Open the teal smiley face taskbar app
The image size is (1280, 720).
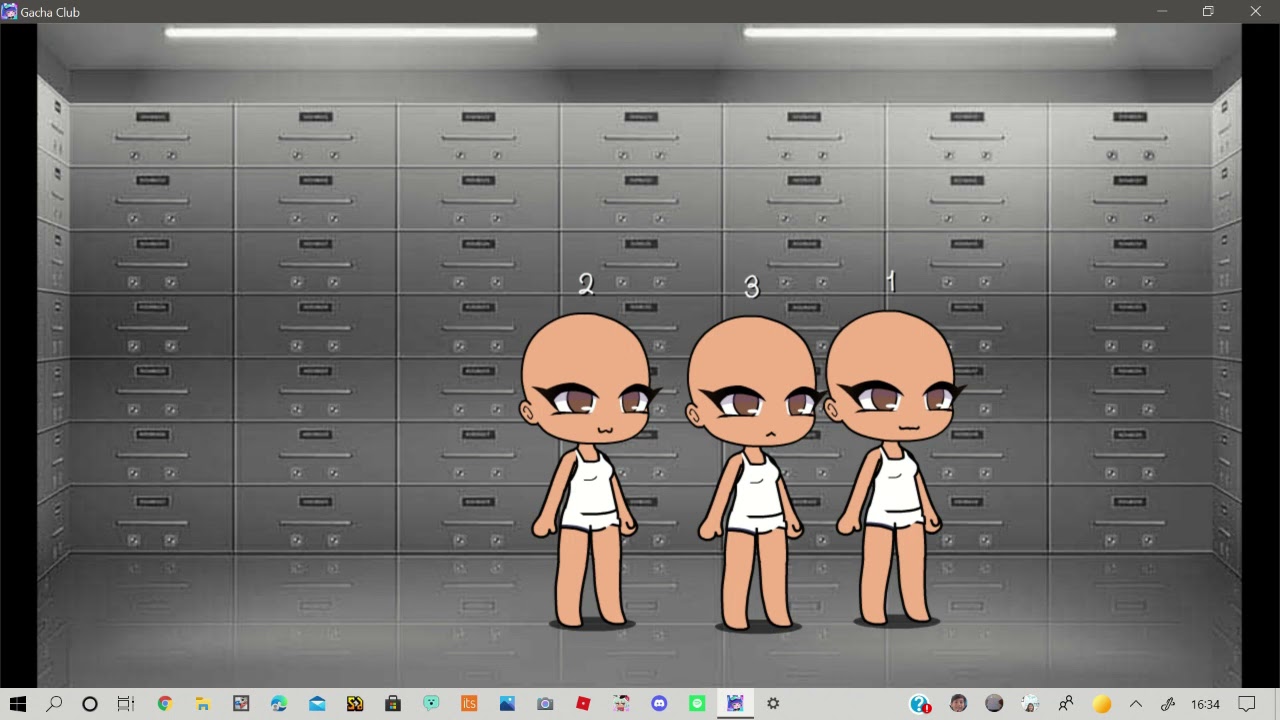click(431, 704)
